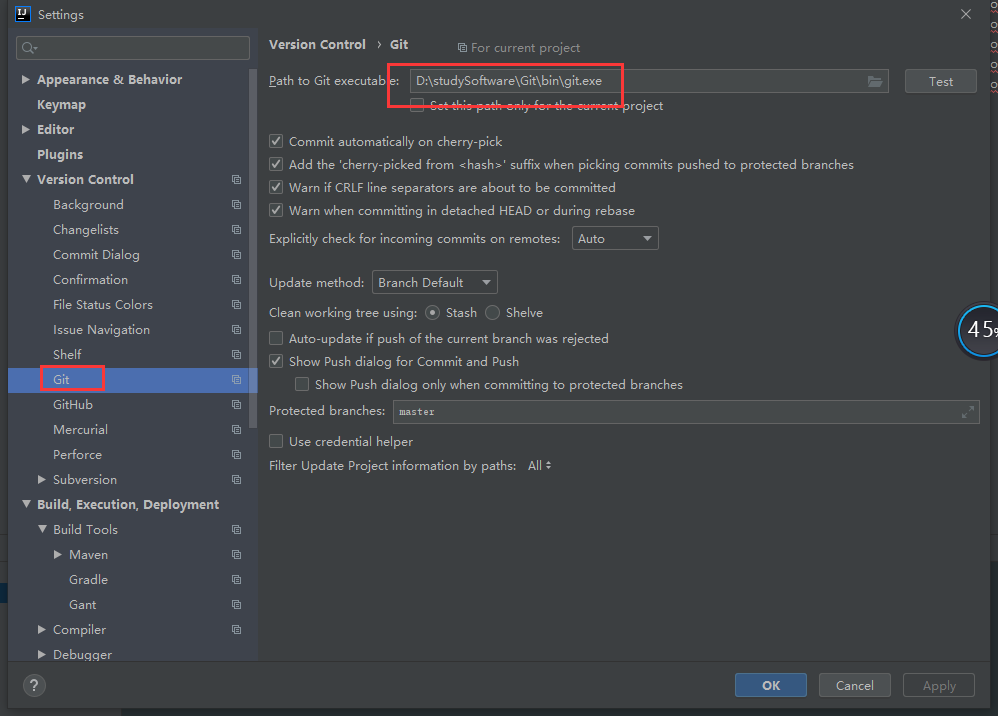Click per-project icon next to Build Tools
Image resolution: width=998 pixels, height=716 pixels.
point(236,530)
